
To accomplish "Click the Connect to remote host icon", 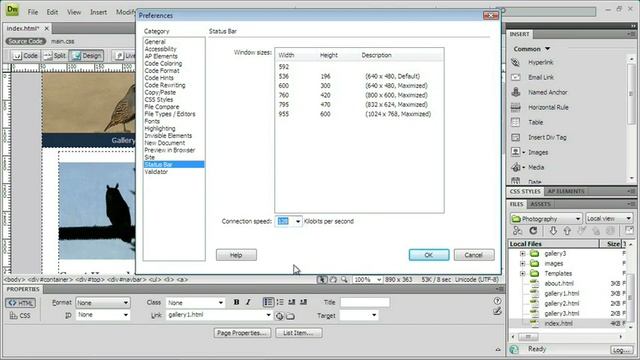I will [518, 231].
